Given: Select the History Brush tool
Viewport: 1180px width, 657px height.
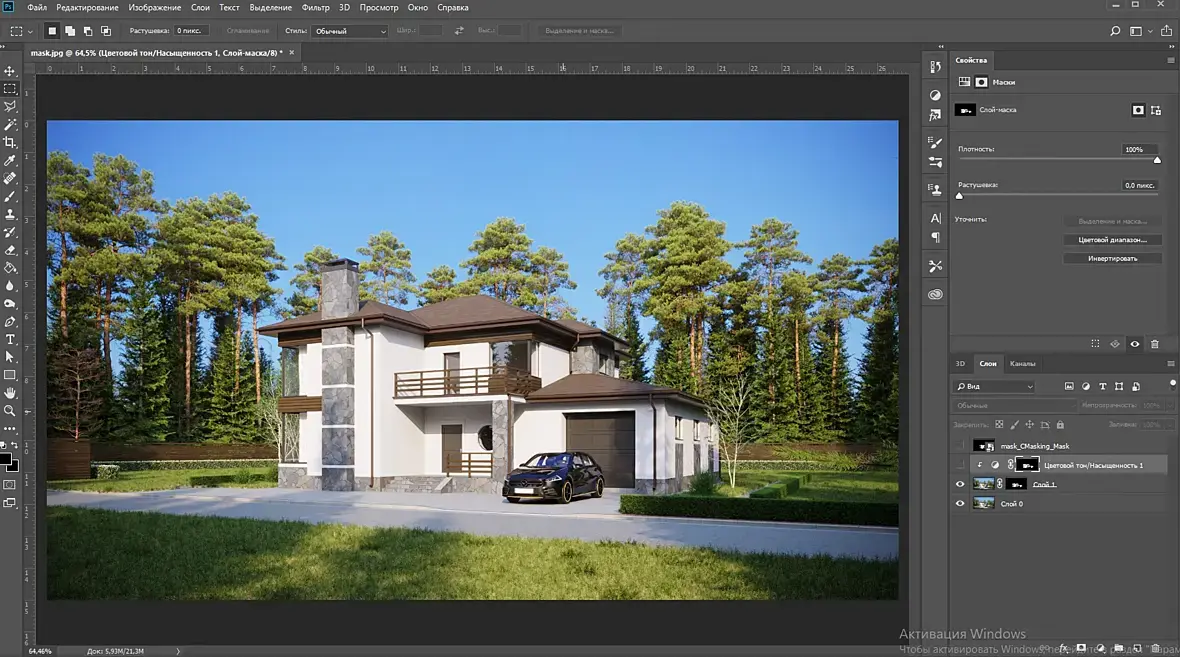Looking at the screenshot, I should tap(10, 232).
